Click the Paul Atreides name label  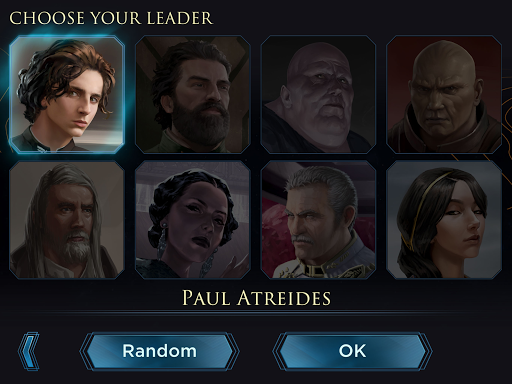click(x=256, y=298)
